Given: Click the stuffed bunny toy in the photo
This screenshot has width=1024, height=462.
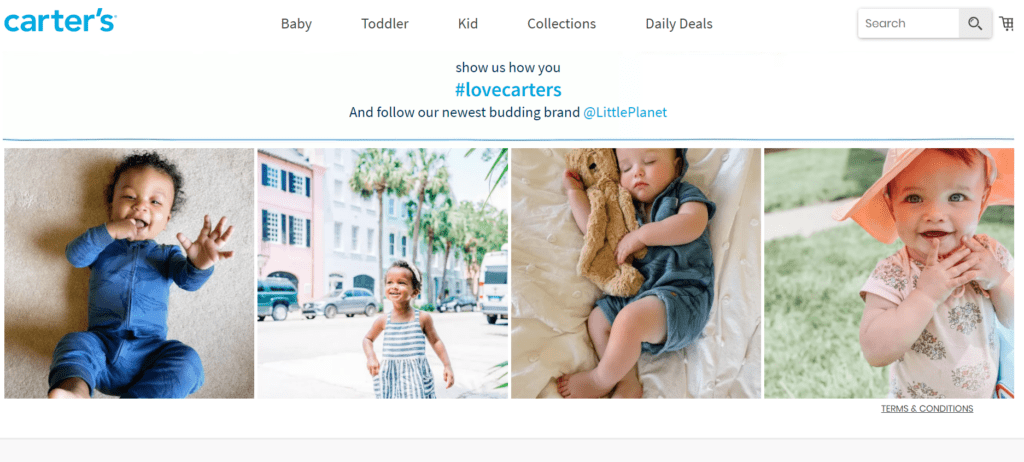Looking at the screenshot, I should (603, 215).
